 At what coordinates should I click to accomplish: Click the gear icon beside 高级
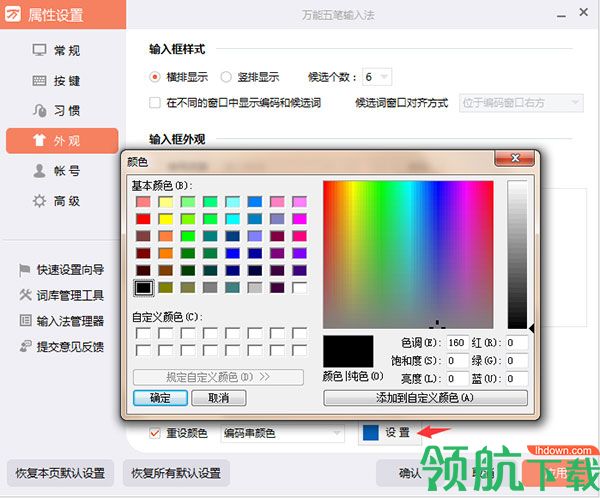(x=39, y=201)
